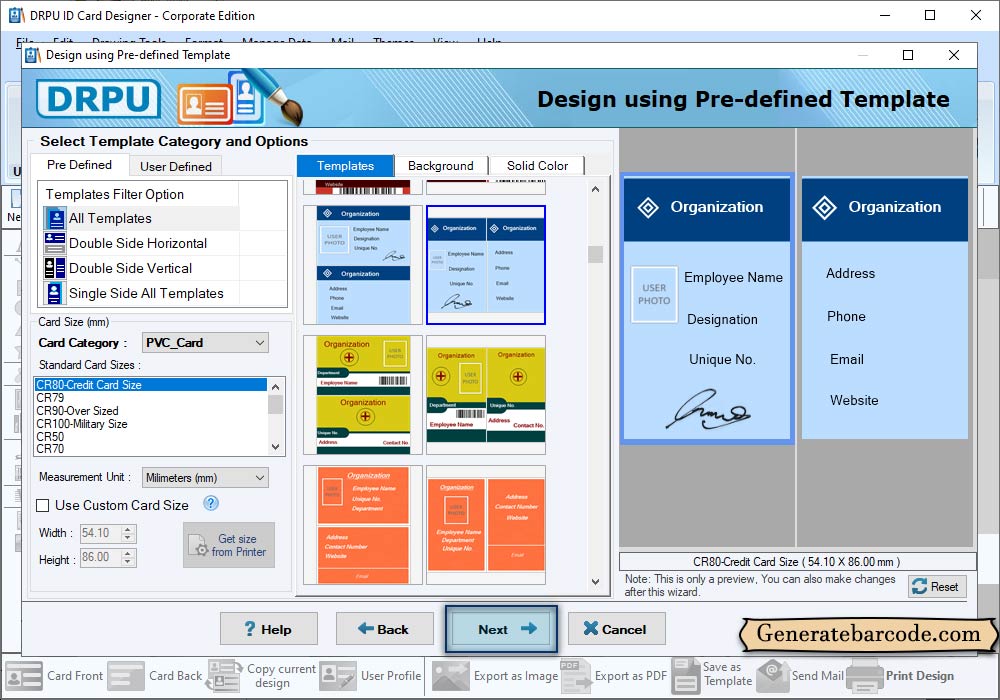
Task: Increase Width stepper up arrow
Action: tap(128, 529)
